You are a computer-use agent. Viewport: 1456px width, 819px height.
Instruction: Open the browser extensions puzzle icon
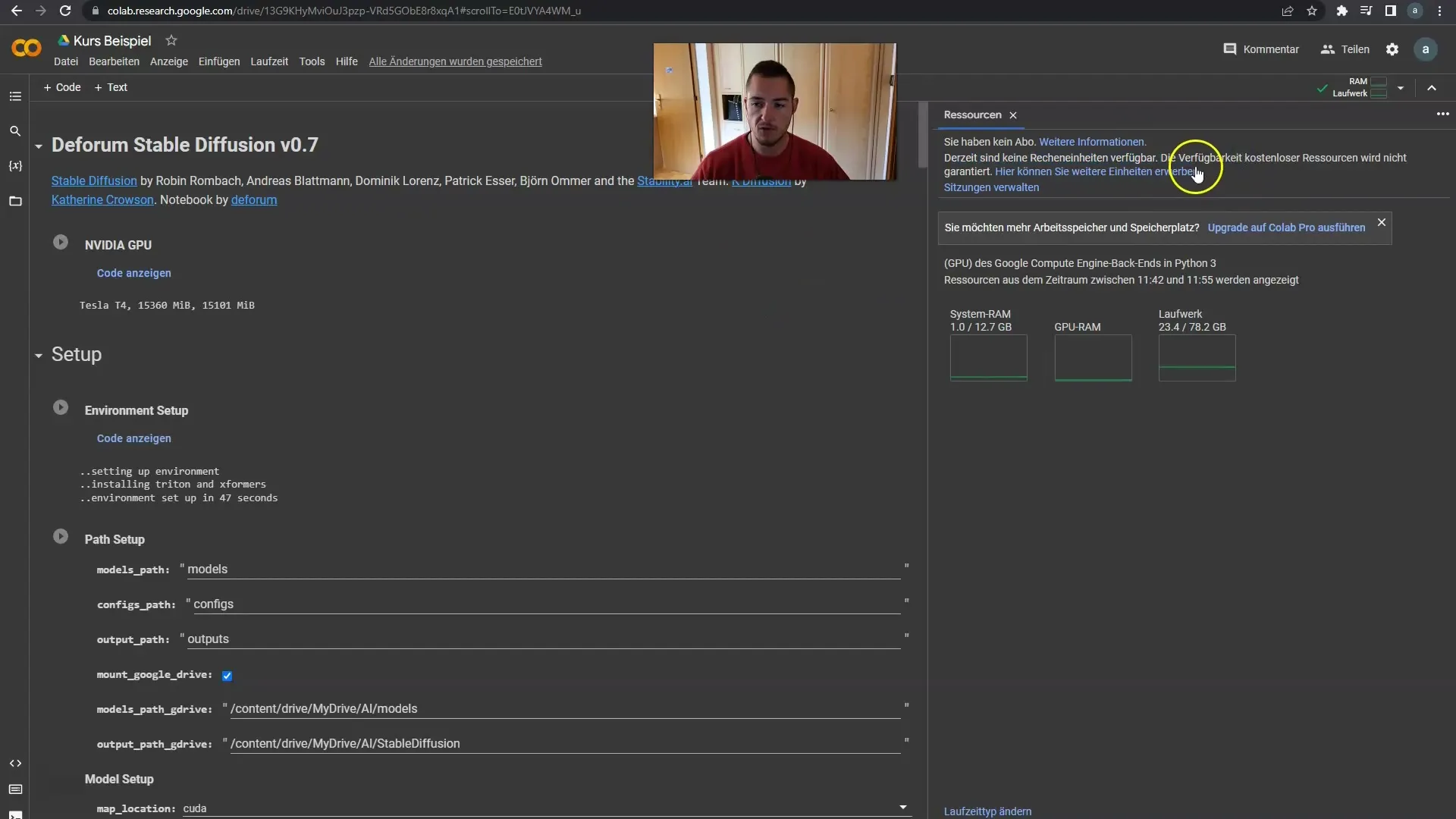tap(1341, 11)
